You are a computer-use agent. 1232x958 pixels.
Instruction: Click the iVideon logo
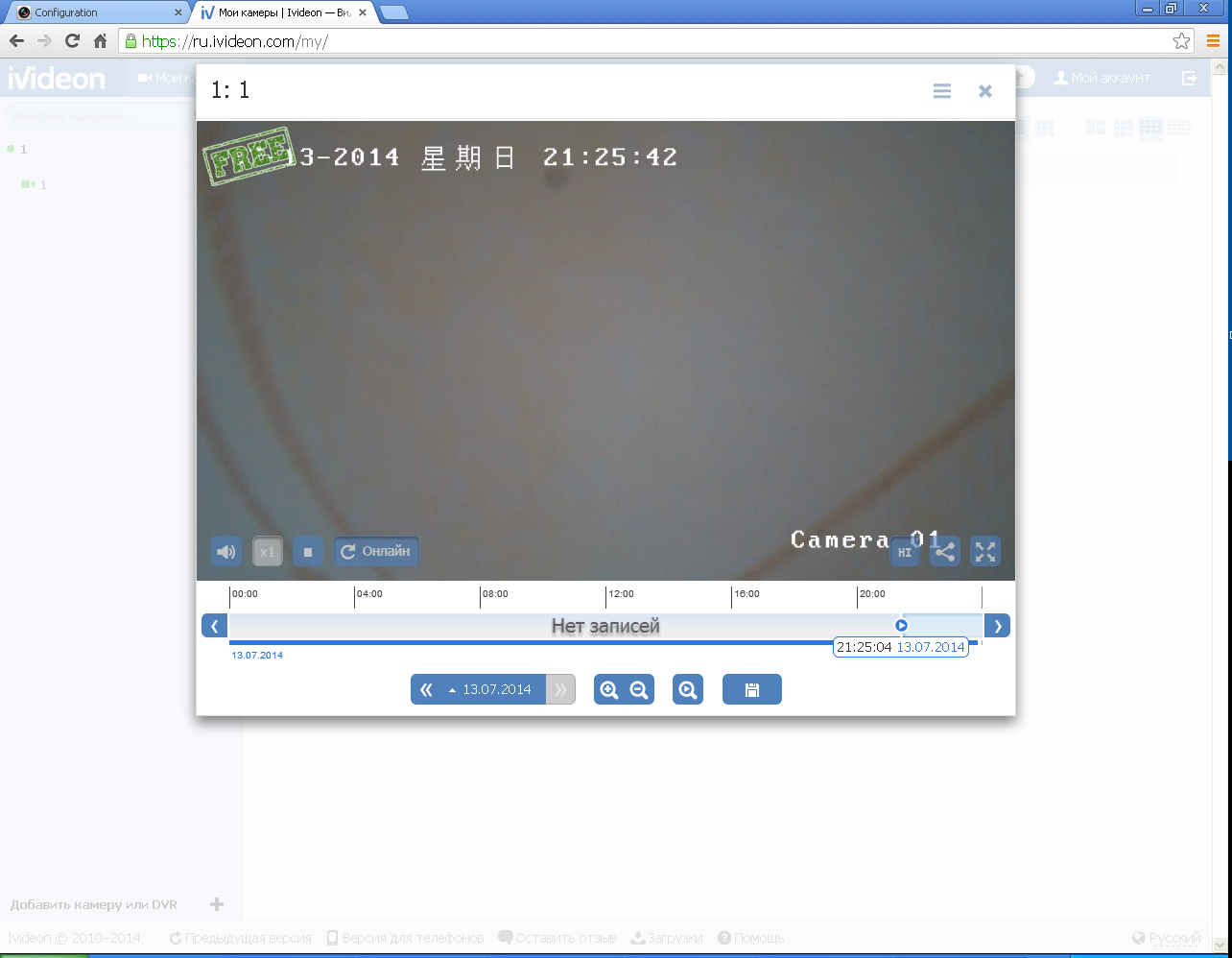click(x=57, y=79)
